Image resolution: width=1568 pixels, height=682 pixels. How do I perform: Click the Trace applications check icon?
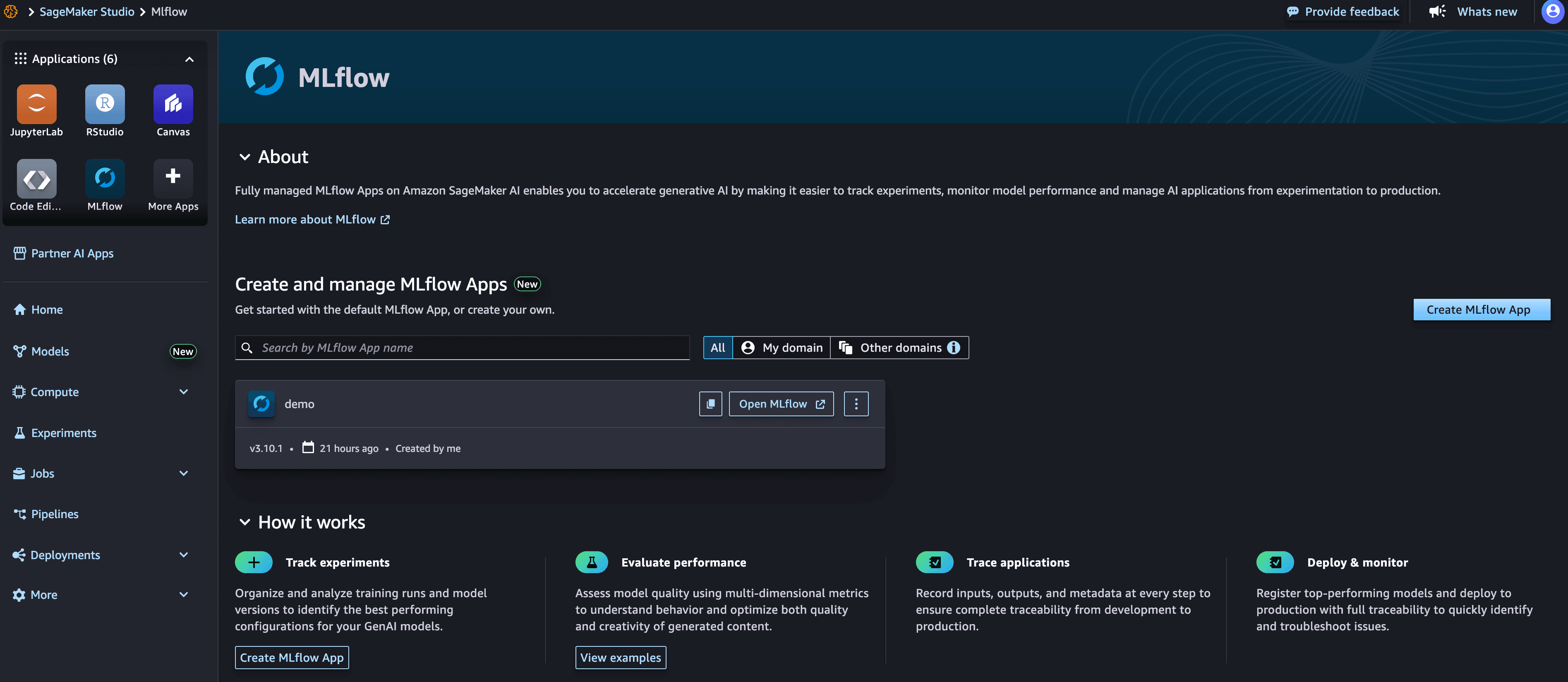click(935, 562)
